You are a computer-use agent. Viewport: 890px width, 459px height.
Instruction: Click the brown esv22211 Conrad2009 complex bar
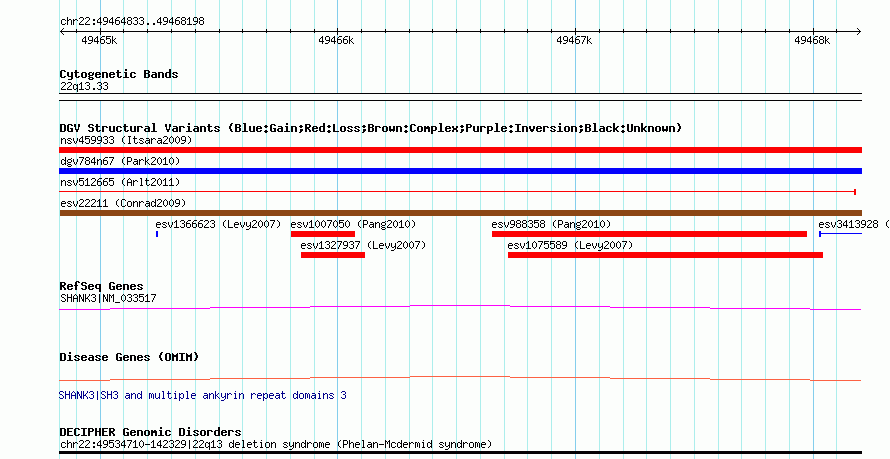460,213
